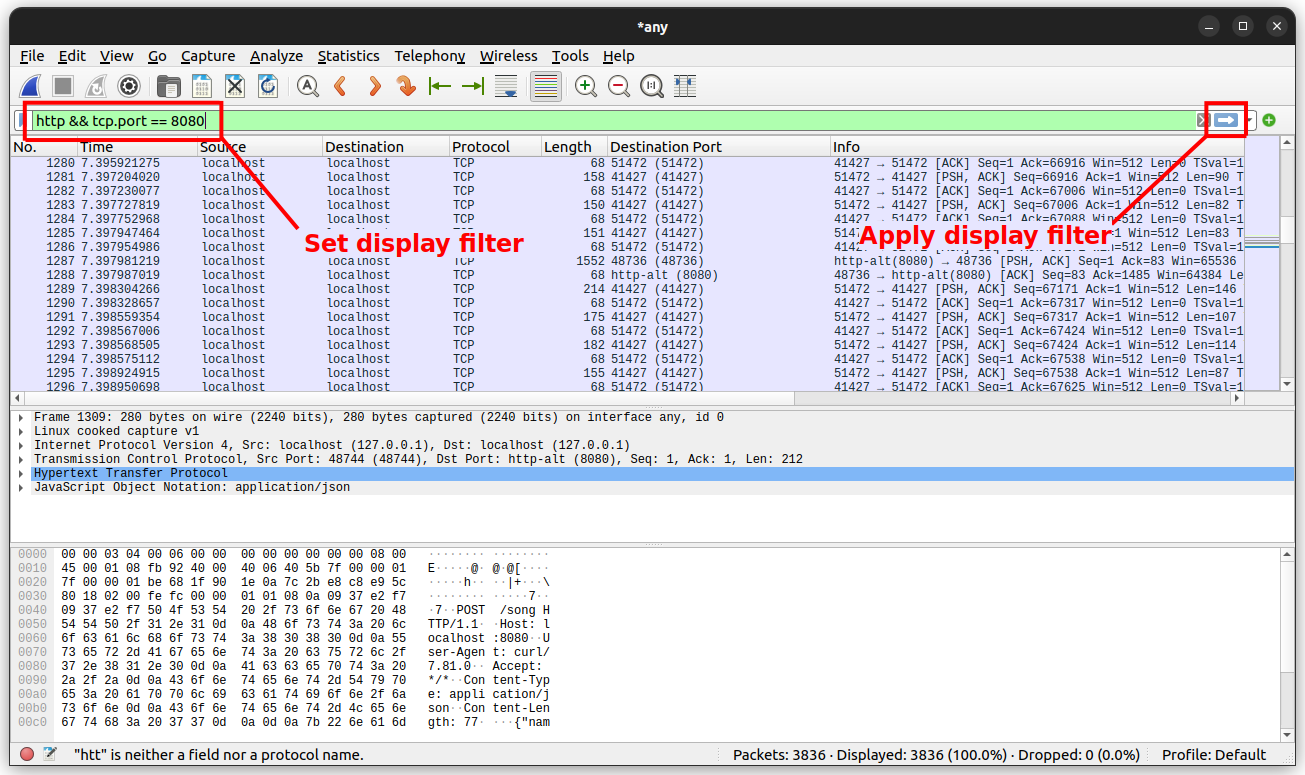This screenshot has width=1305, height=775.
Task: Expand the Frame 1309 details
Action: 21,417
